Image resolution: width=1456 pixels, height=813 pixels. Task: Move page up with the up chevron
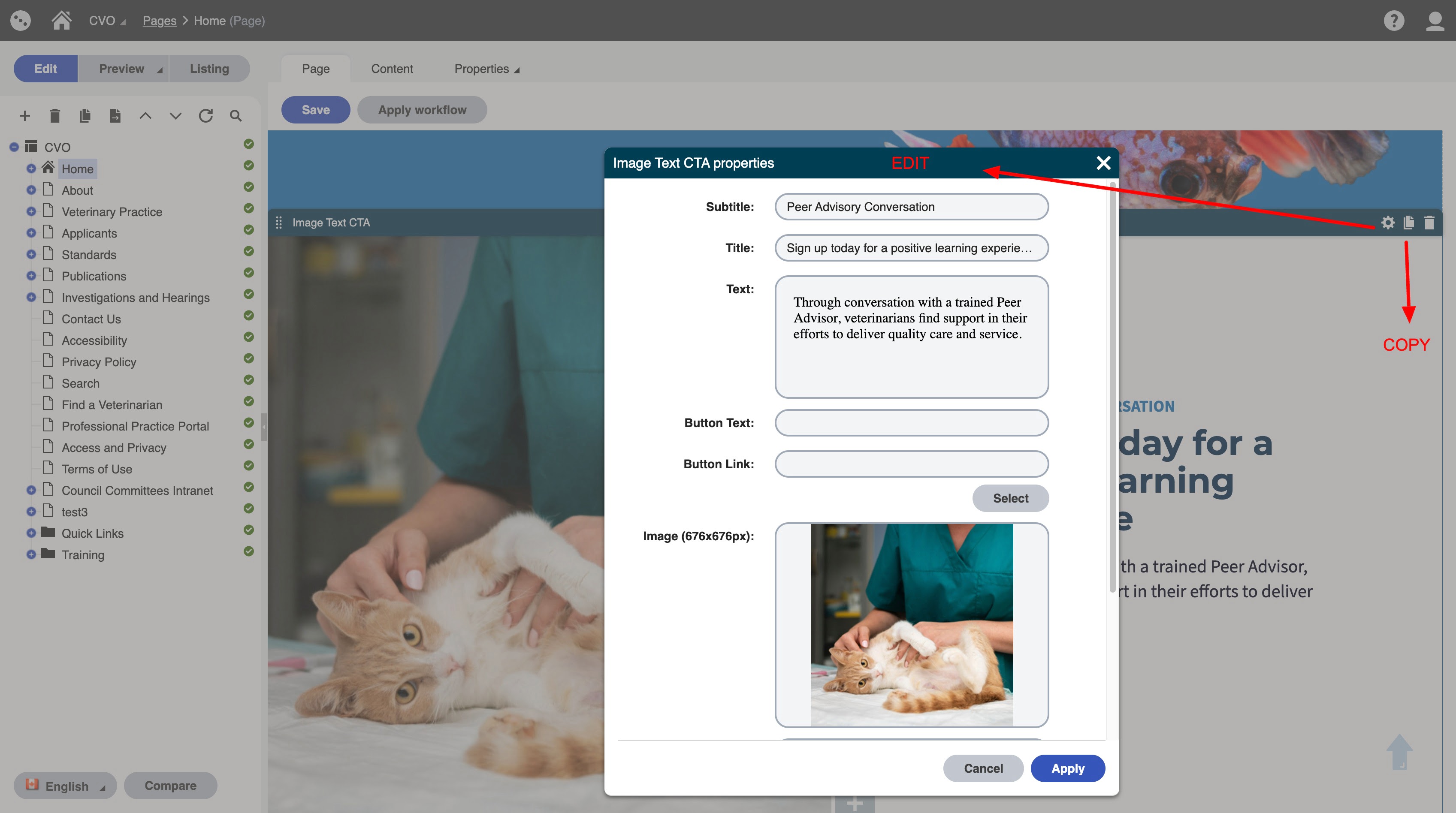click(145, 116)
